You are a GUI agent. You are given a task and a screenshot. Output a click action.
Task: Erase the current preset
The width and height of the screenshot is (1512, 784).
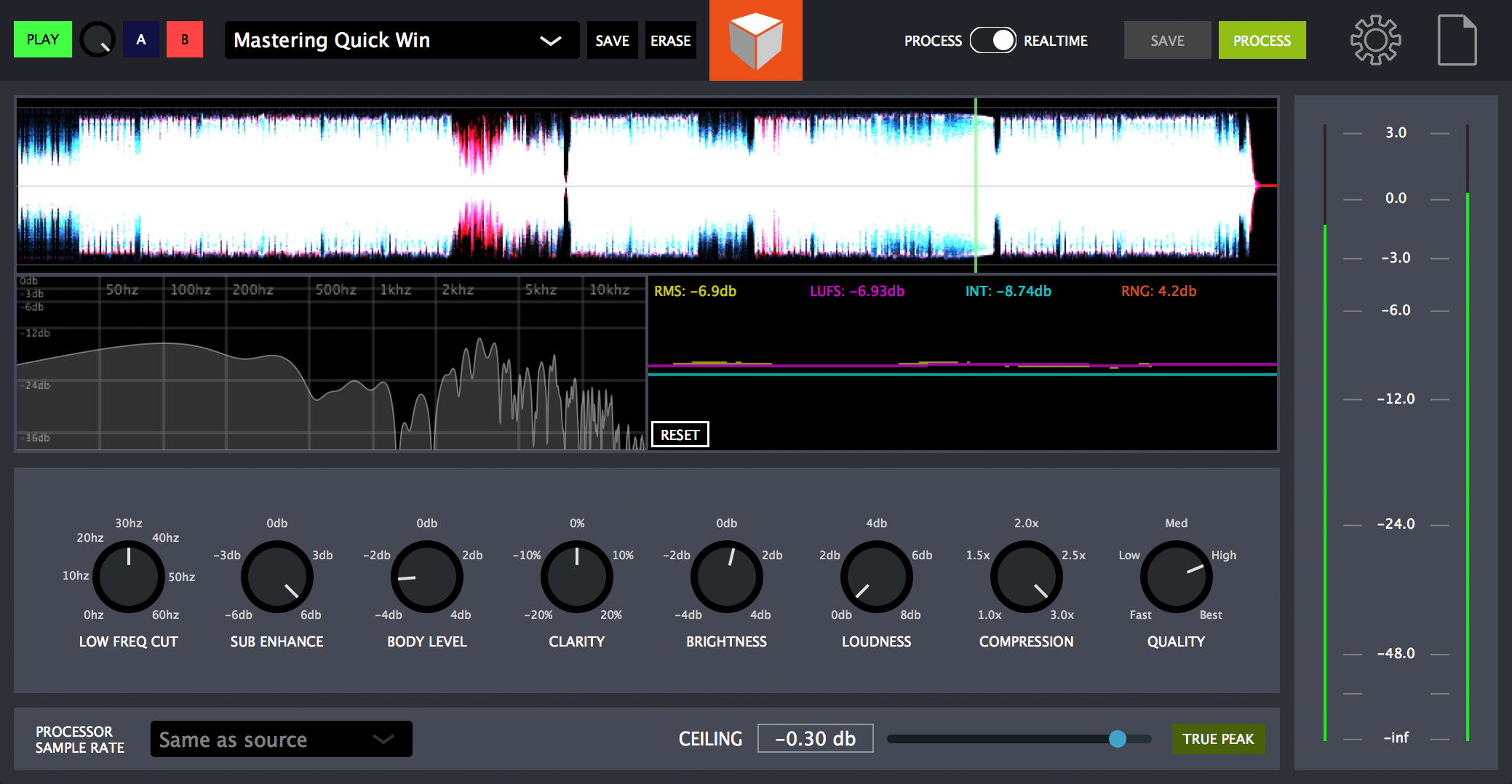pos(670,41)
